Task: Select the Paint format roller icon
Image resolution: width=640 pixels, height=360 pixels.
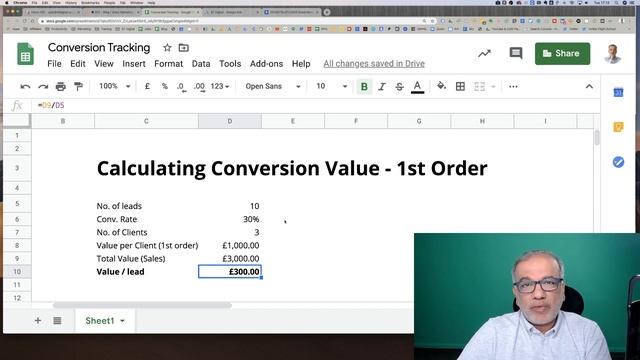Action: tap(78, 87)
